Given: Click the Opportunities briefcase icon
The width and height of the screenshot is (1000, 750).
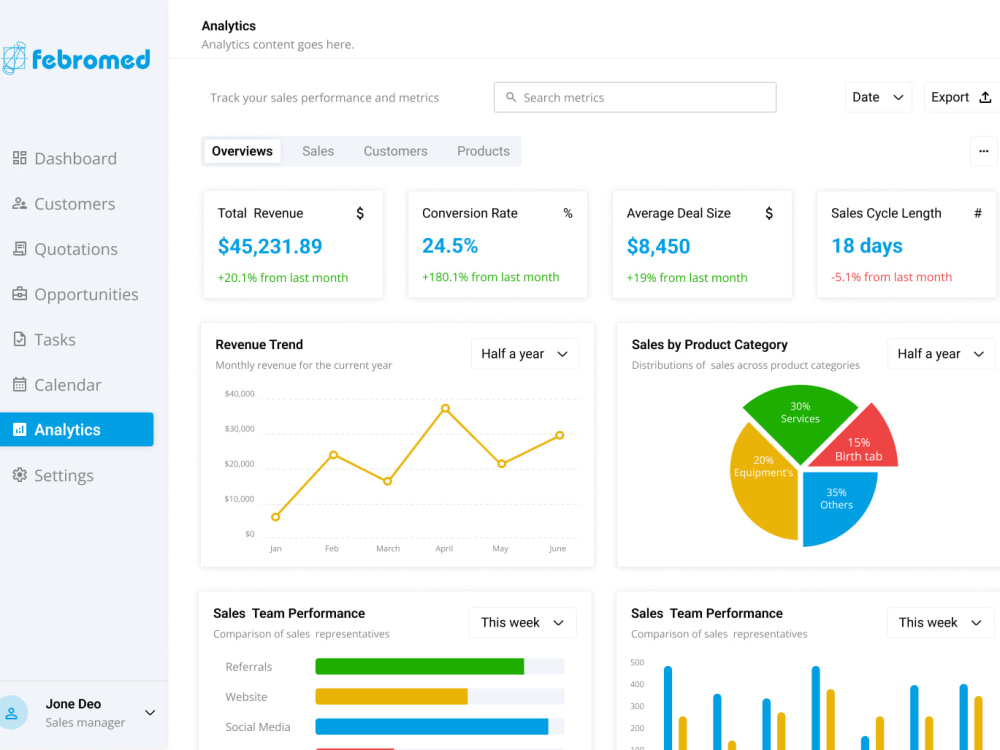Looking at the screenshot, I should pyautogui.click(x=20, y=294).
